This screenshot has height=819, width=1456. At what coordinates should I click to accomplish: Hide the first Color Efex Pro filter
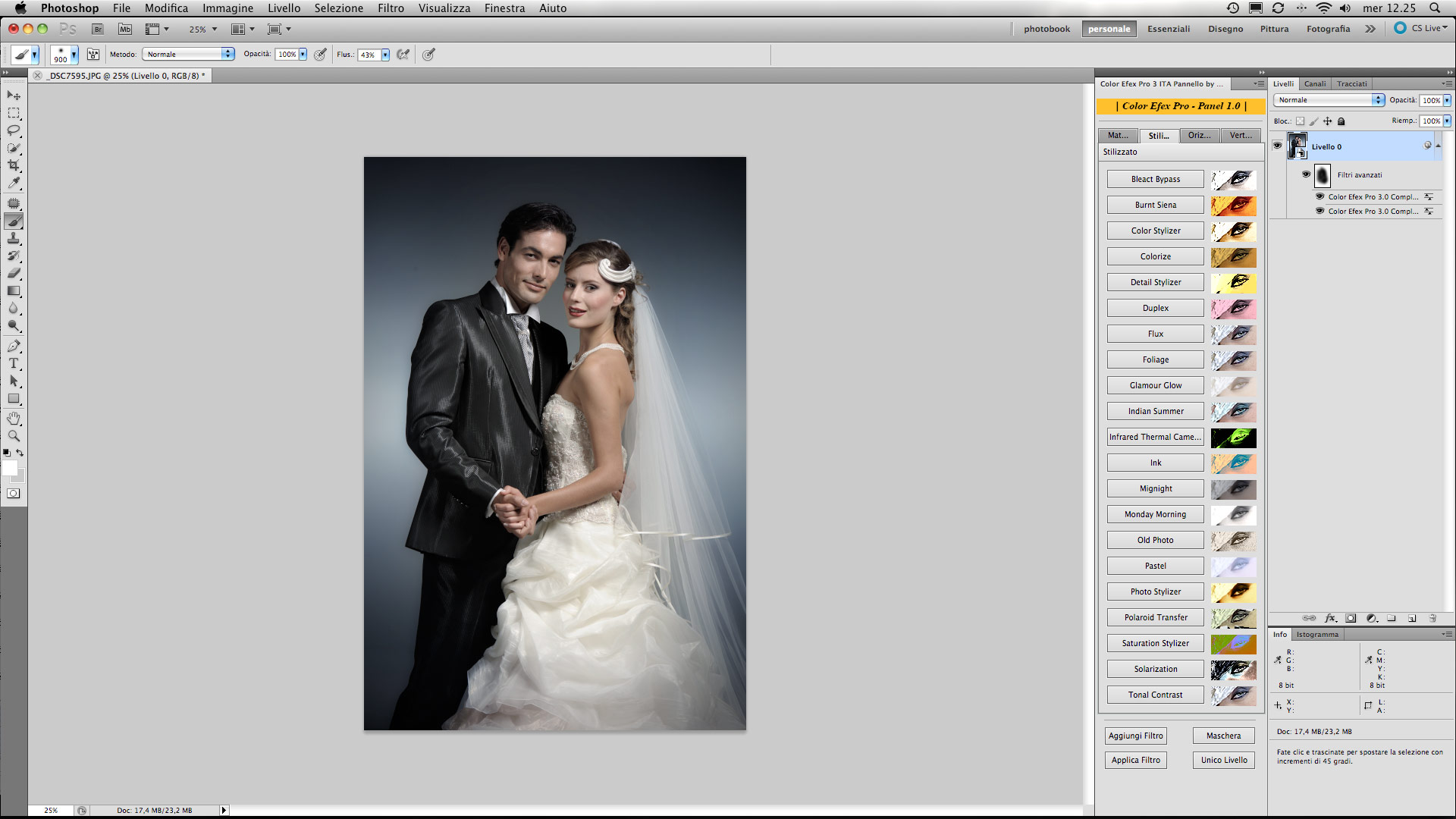[1319, 196]
